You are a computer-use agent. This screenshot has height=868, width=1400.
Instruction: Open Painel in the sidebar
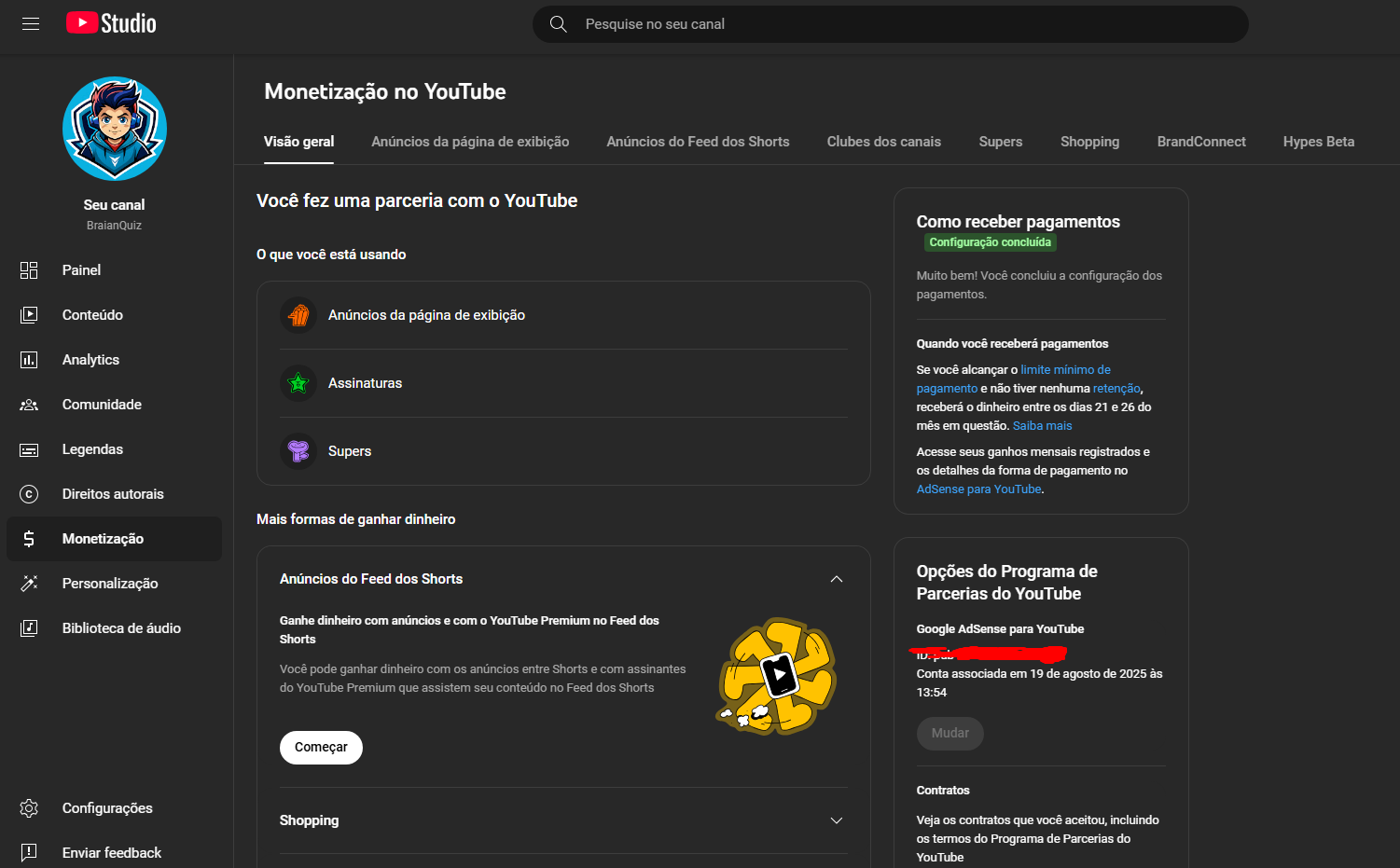coord(115,270)
